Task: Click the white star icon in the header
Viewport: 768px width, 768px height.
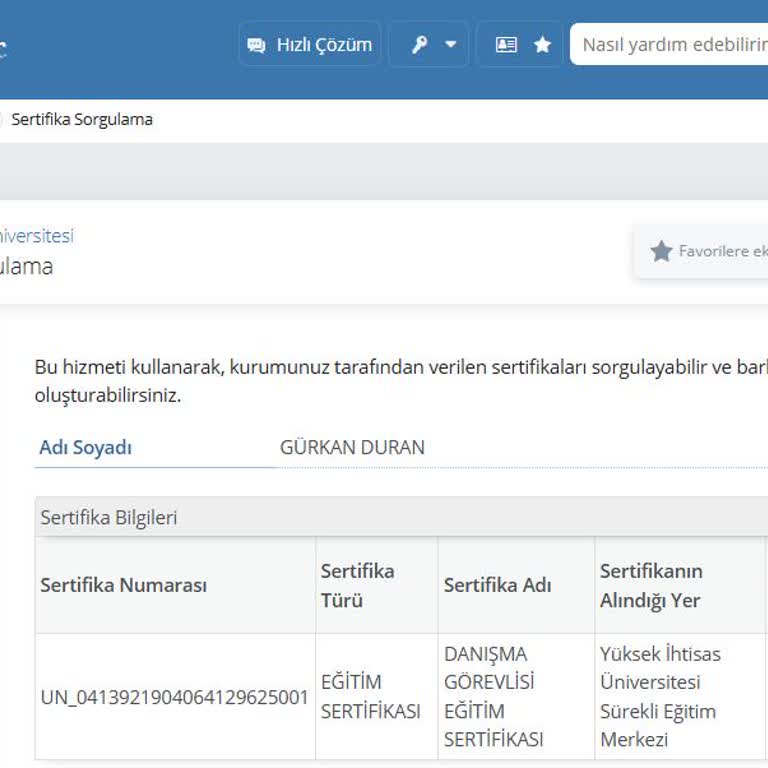Action: [542, 45]
